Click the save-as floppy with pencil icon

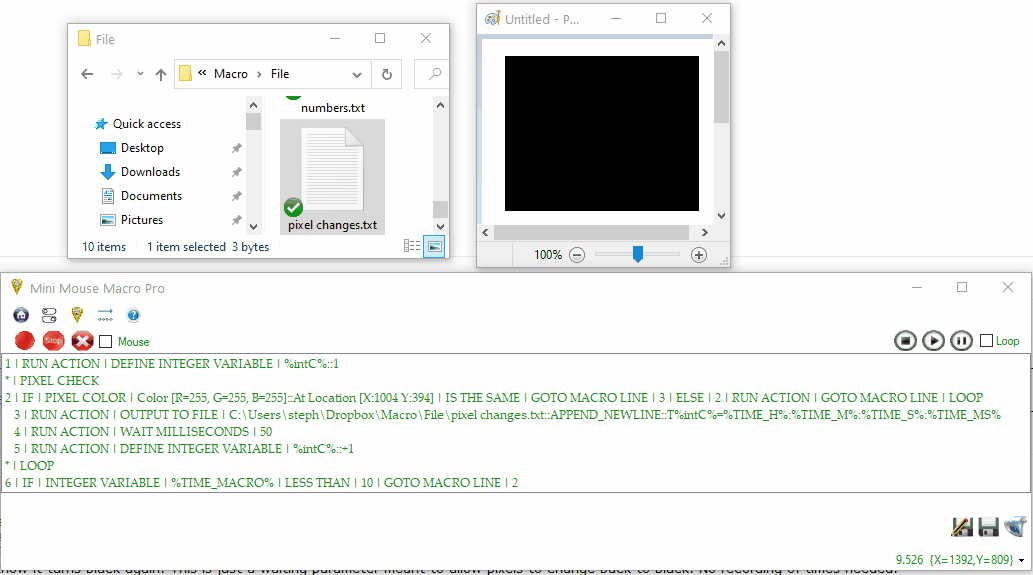pos(962,527)
